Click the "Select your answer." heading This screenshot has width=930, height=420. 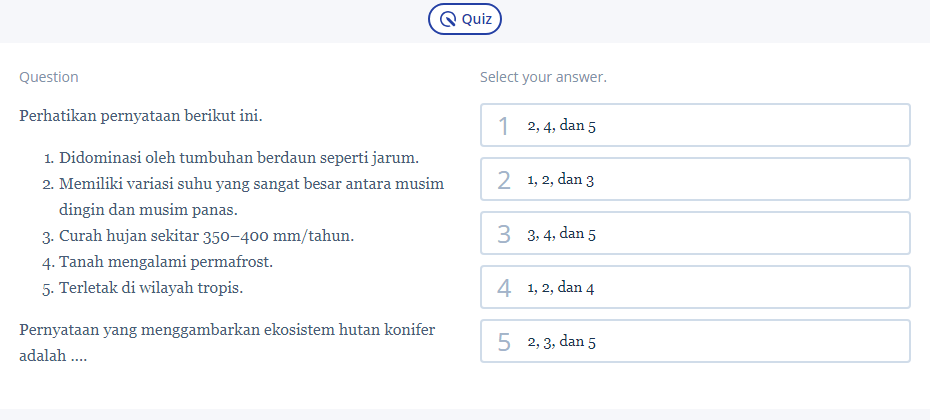543,77
